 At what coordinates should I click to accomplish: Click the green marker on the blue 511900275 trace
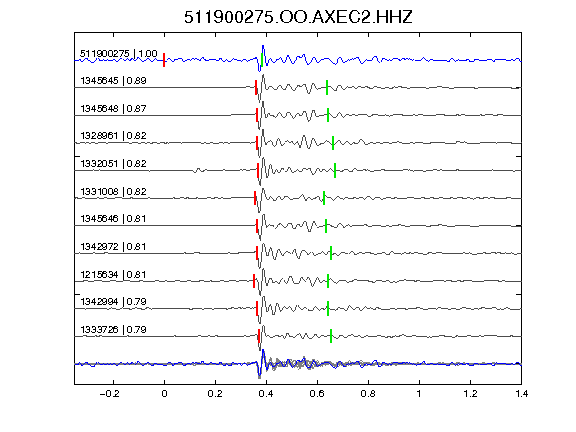[x=262, y=60]
